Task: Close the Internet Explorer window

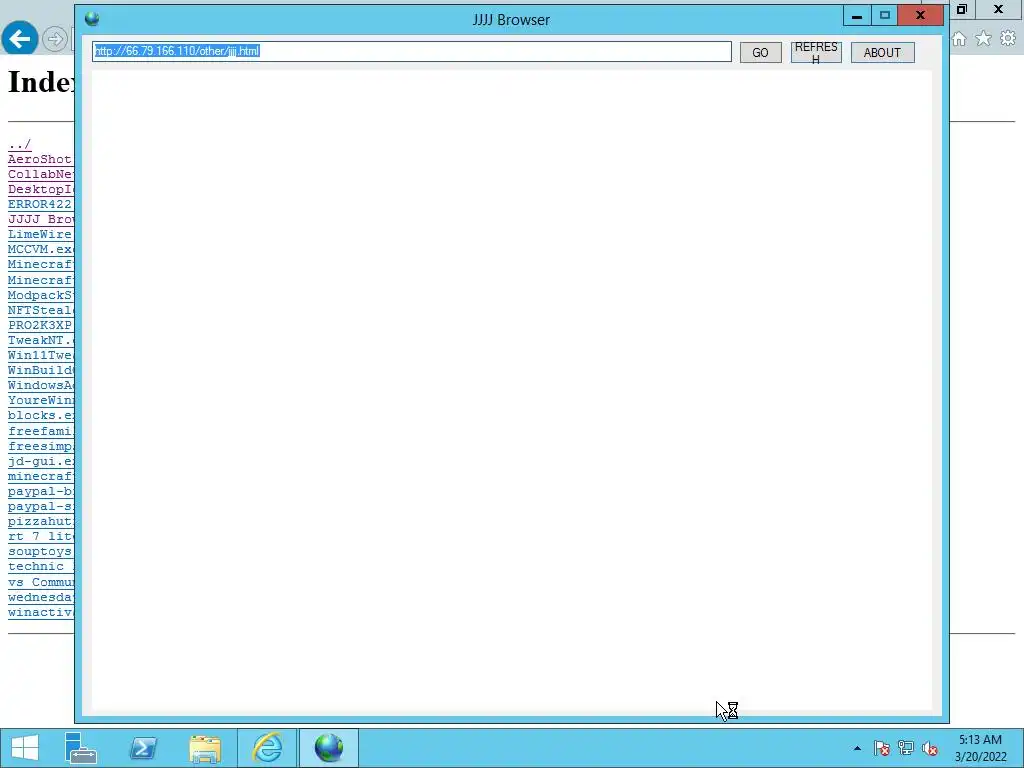Action: pos(999,9)
